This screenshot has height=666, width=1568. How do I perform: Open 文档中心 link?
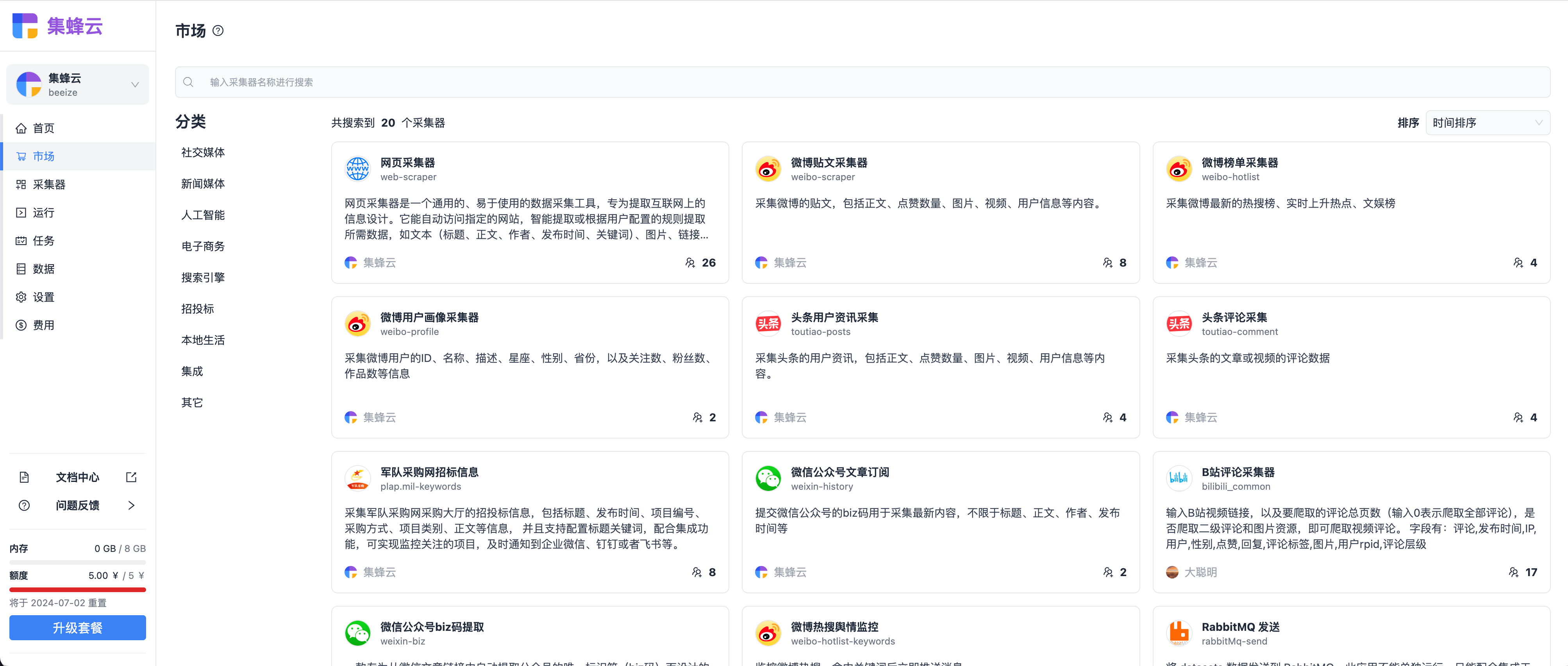(x=78, y=477)
